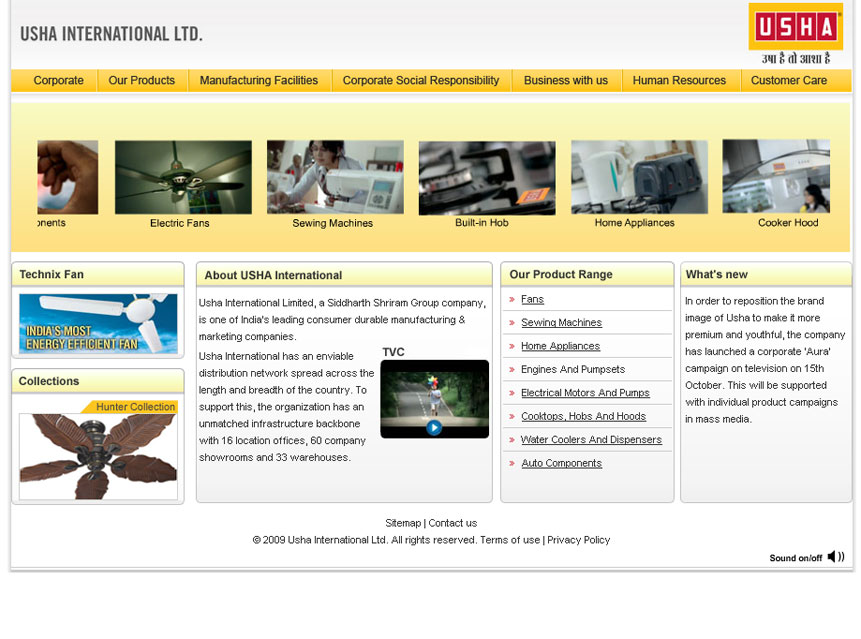Image resolution: width=861 pixels, height=639 pixels.
Task: Click the Technix Fan energy efficient banner
Action: (x=98, y=324)
